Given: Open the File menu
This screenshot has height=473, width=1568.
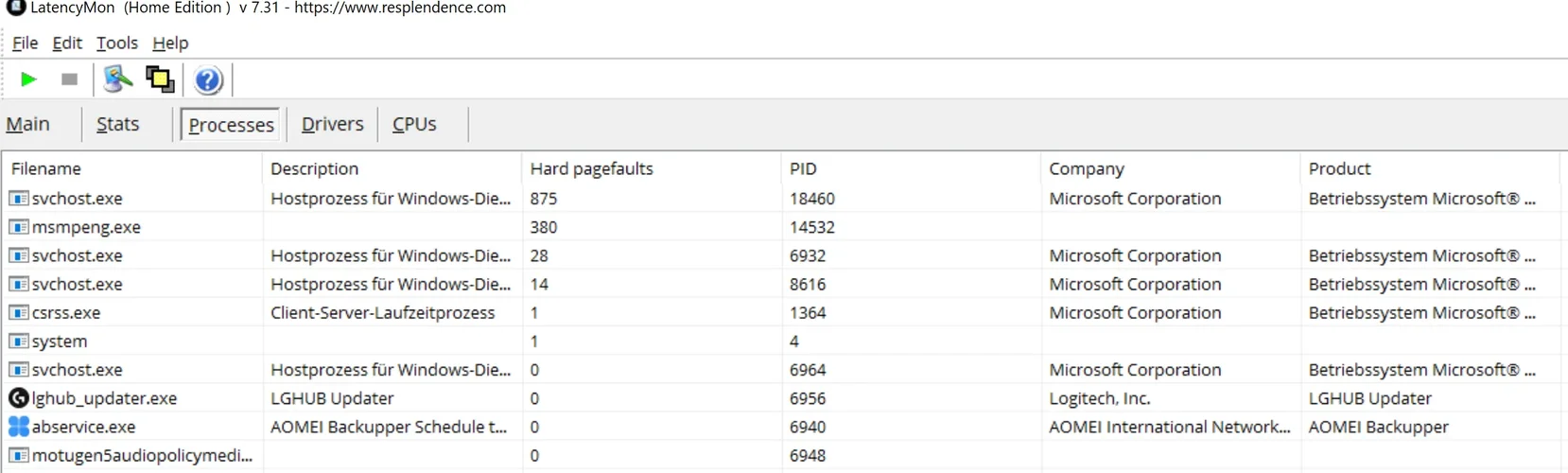Looking at the screenshot, I should click(x=25, y=43).
